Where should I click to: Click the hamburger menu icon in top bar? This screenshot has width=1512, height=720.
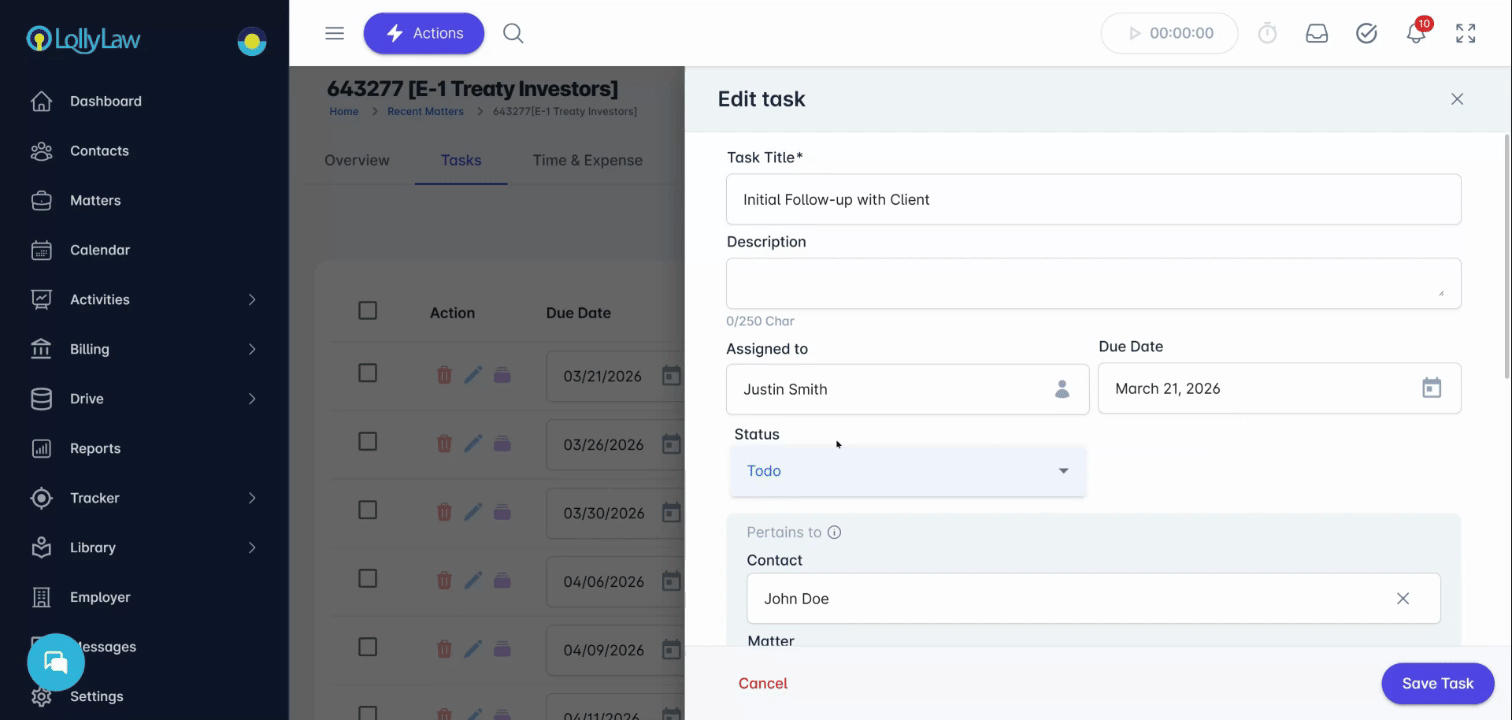pos(335,33)
